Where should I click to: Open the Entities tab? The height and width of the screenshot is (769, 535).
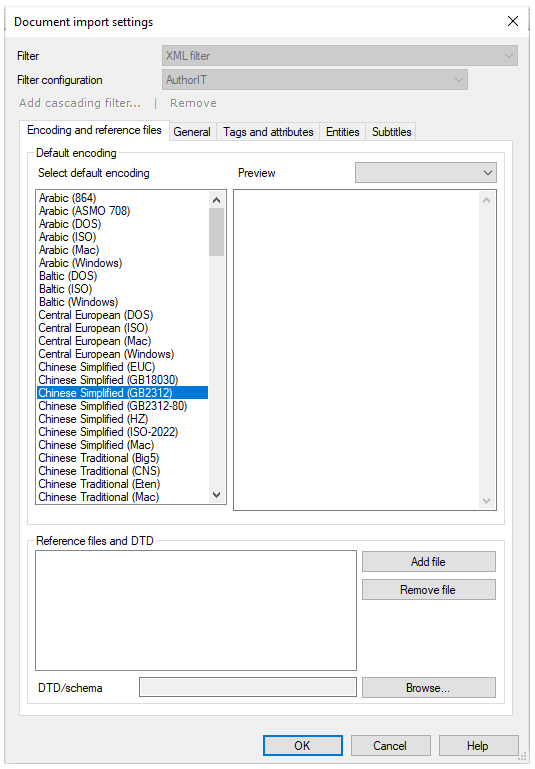[342, 132]
